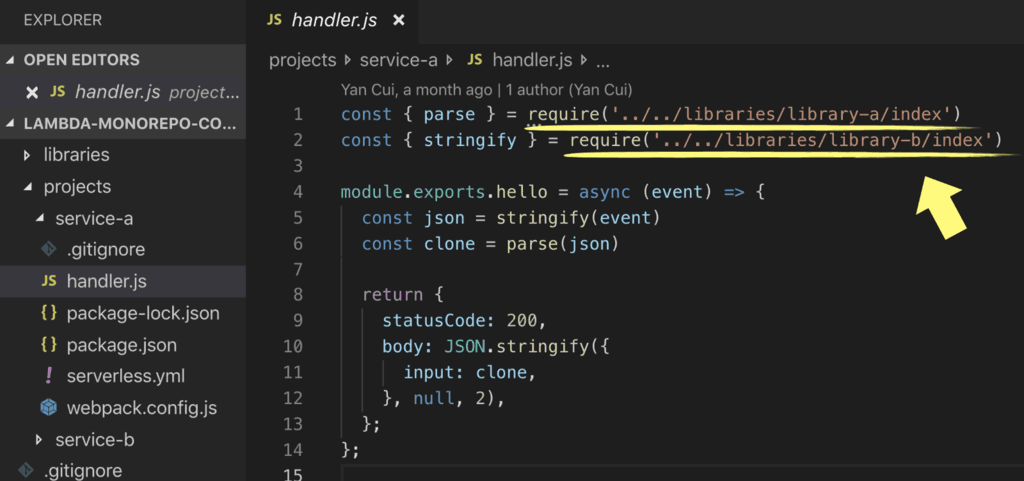Image resolution: width=1024 pixels, height=481 pixels.
Task: Switch to the handler.js editor tab
Action: [330, 20]
